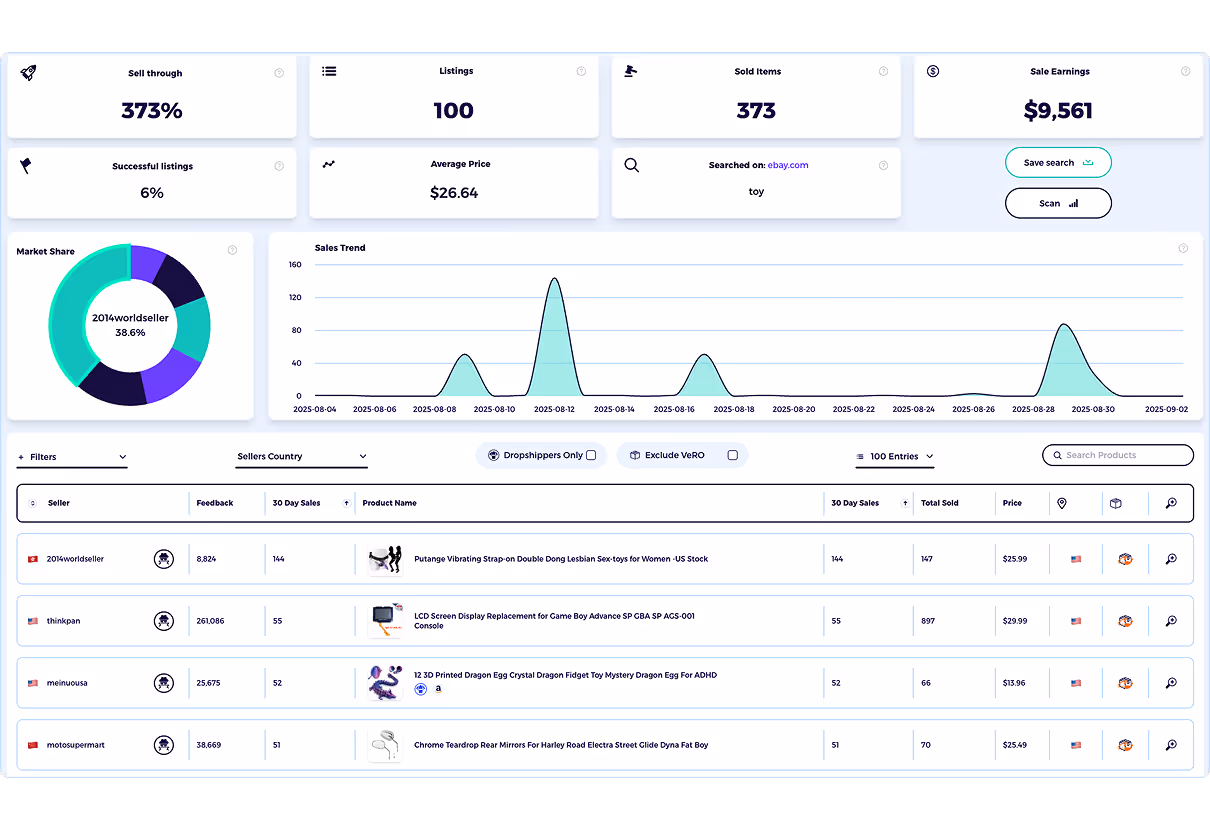The width and height of the screenshot is (1210, 830).
Task: Open the ebay.com link
Action: tap(788, 165)
